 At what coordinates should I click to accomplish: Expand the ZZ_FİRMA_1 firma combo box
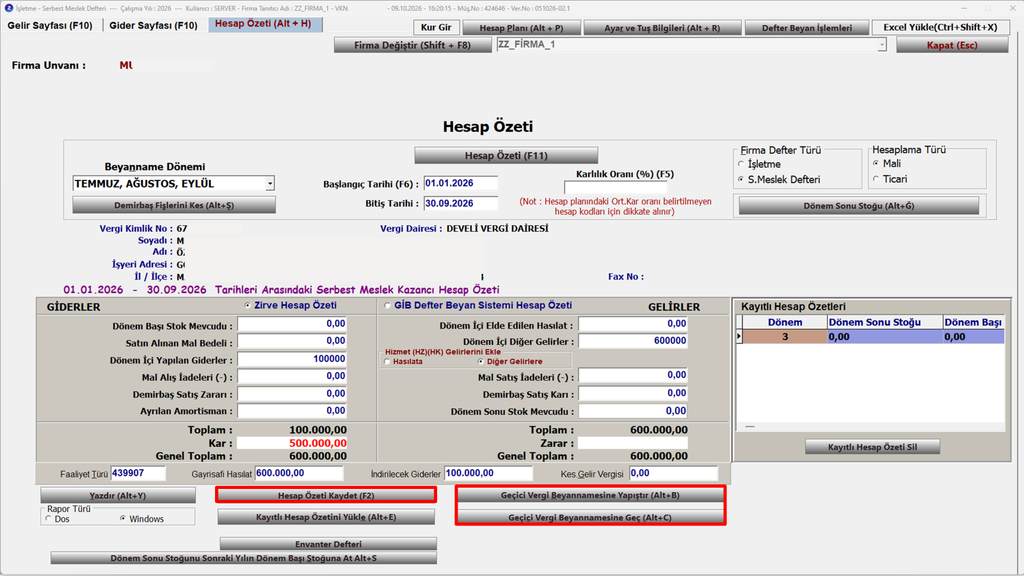(882, 45)
